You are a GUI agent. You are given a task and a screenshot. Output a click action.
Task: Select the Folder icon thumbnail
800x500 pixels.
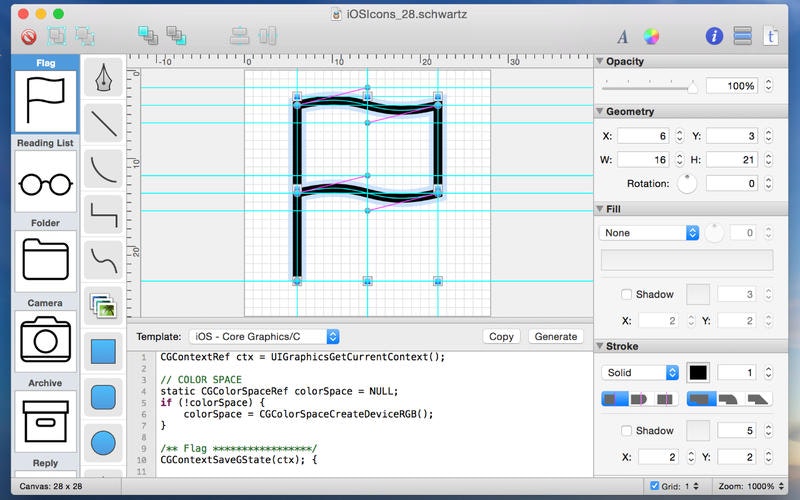pyautogui.click(x=45, y=262)
